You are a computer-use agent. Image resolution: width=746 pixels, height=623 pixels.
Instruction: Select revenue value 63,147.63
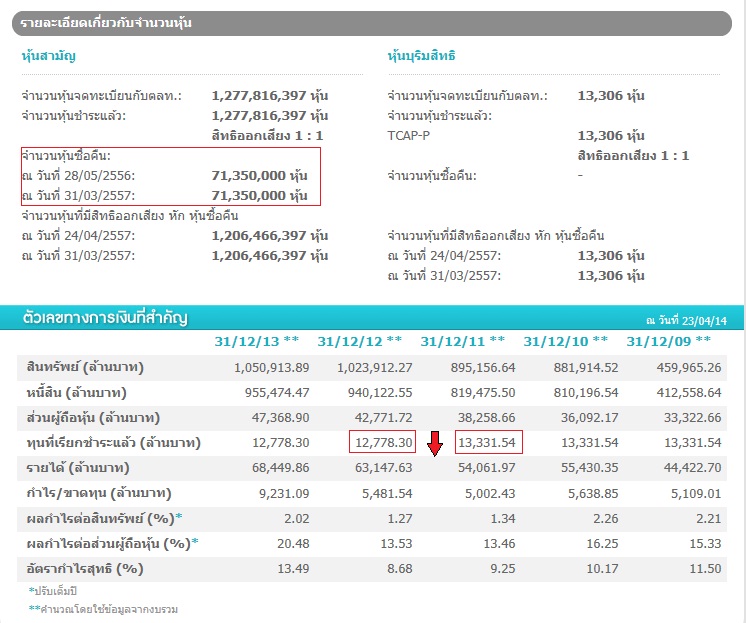click(x=383, y=468)
